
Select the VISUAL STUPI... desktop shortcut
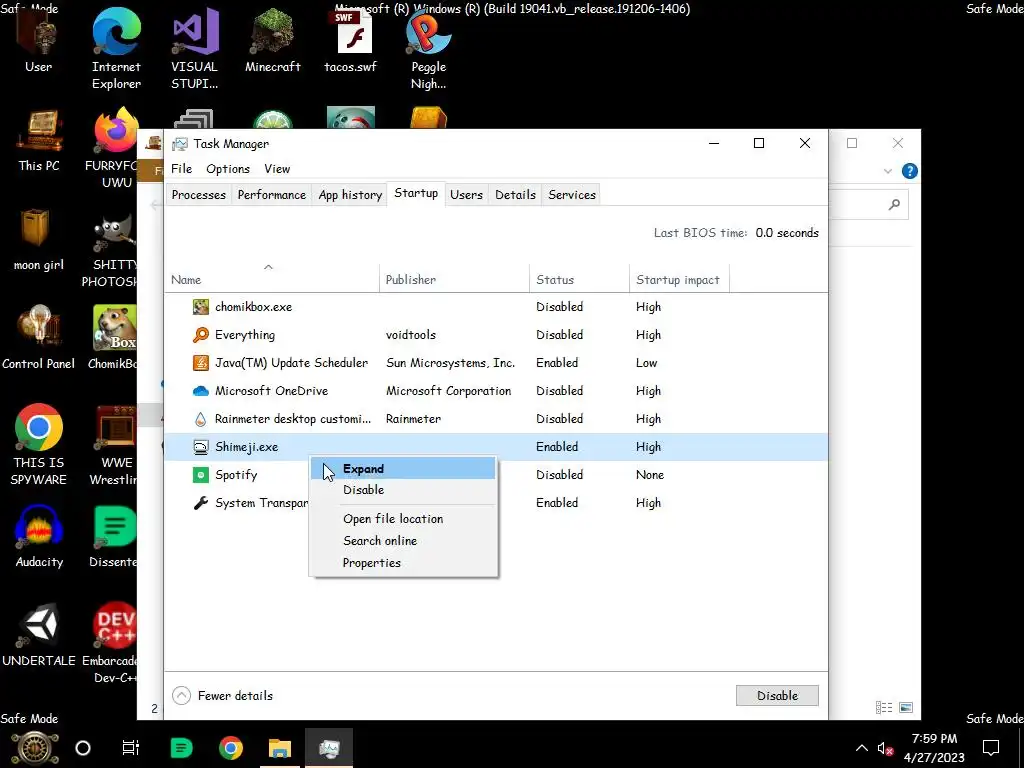195,33
